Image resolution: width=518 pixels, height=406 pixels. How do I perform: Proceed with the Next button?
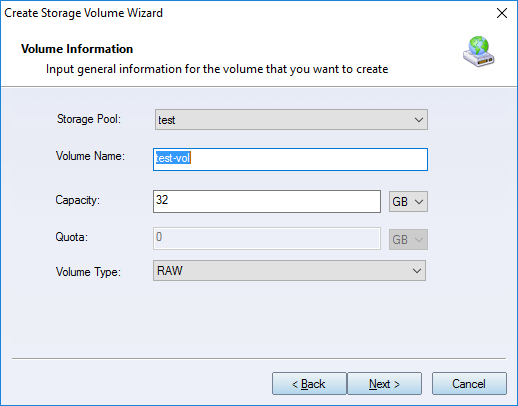coord(384,384)
